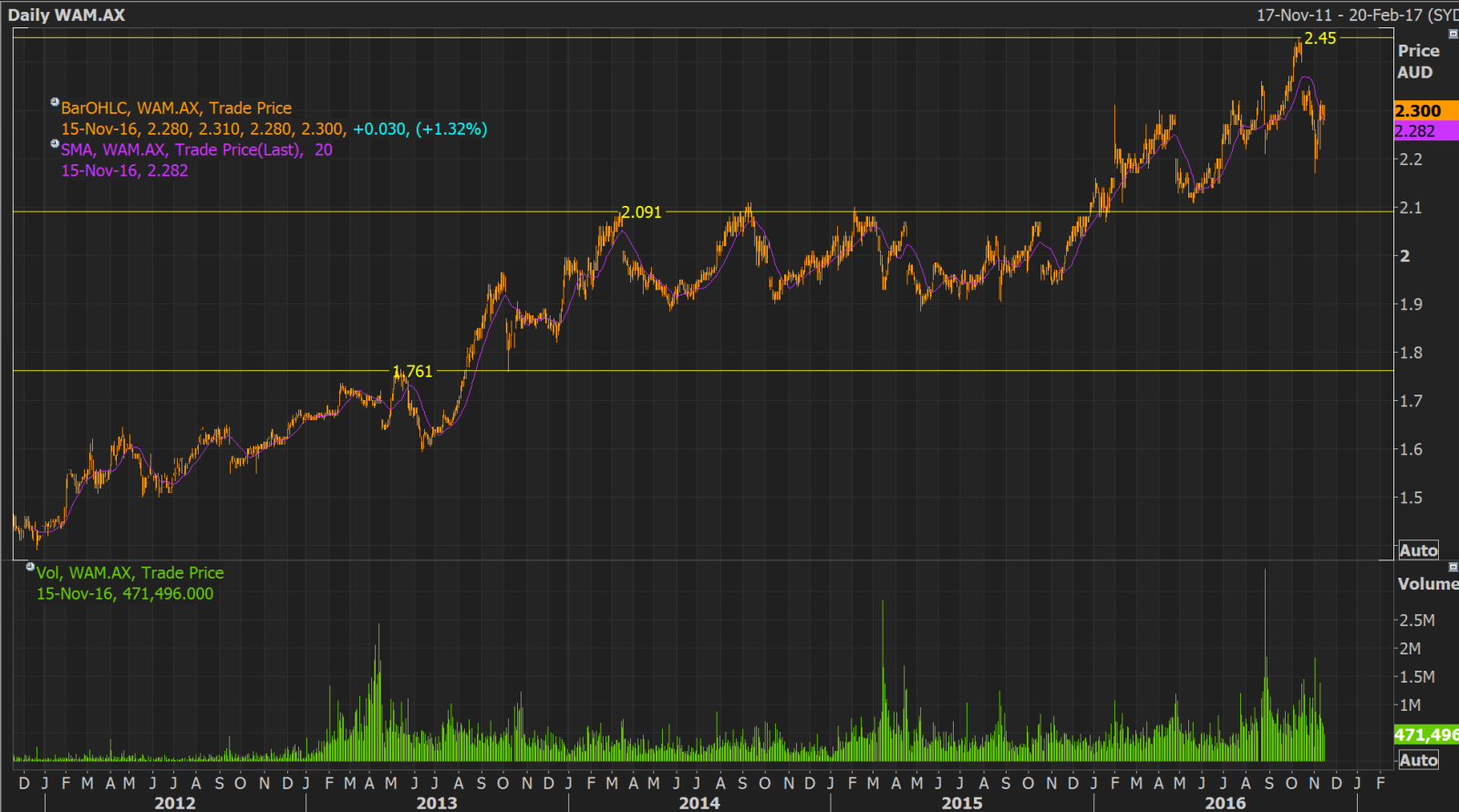The image size is (1459, 812).
Task: Click the clock icon beside BarOHLC legend
Action: (55, 102)
